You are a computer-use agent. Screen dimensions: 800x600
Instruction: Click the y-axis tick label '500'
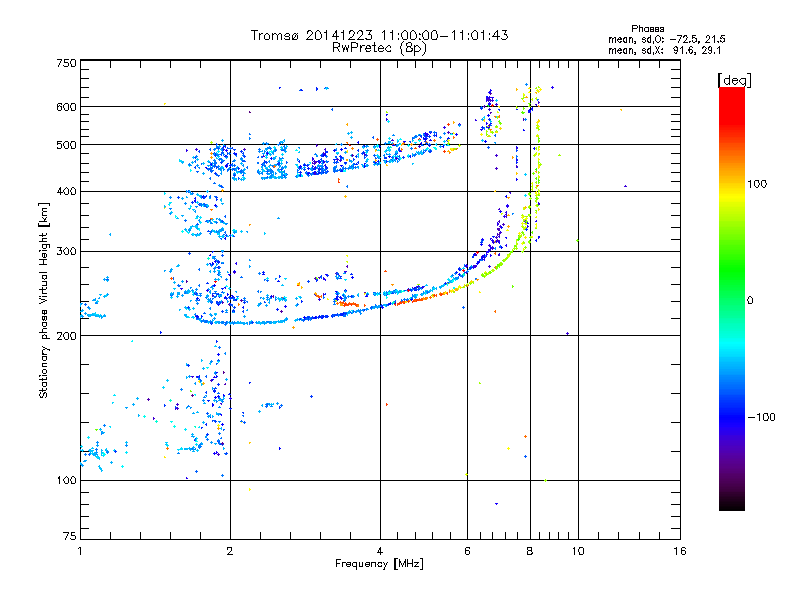[x=66, y=145]
